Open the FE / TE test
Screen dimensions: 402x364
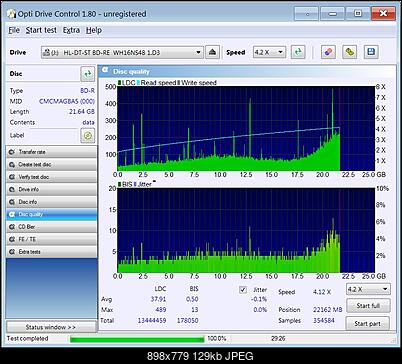[x=51, y=239]
